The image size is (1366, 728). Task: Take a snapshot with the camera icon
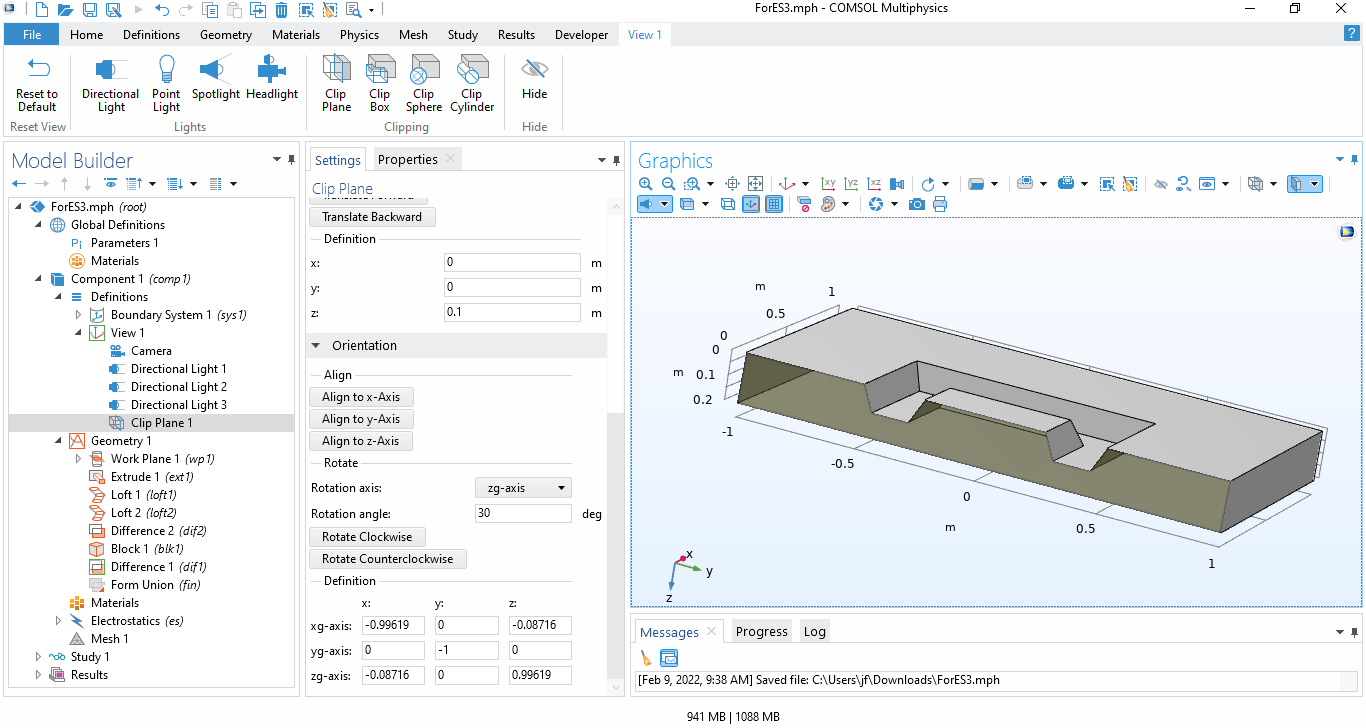[x=916, y=204]
